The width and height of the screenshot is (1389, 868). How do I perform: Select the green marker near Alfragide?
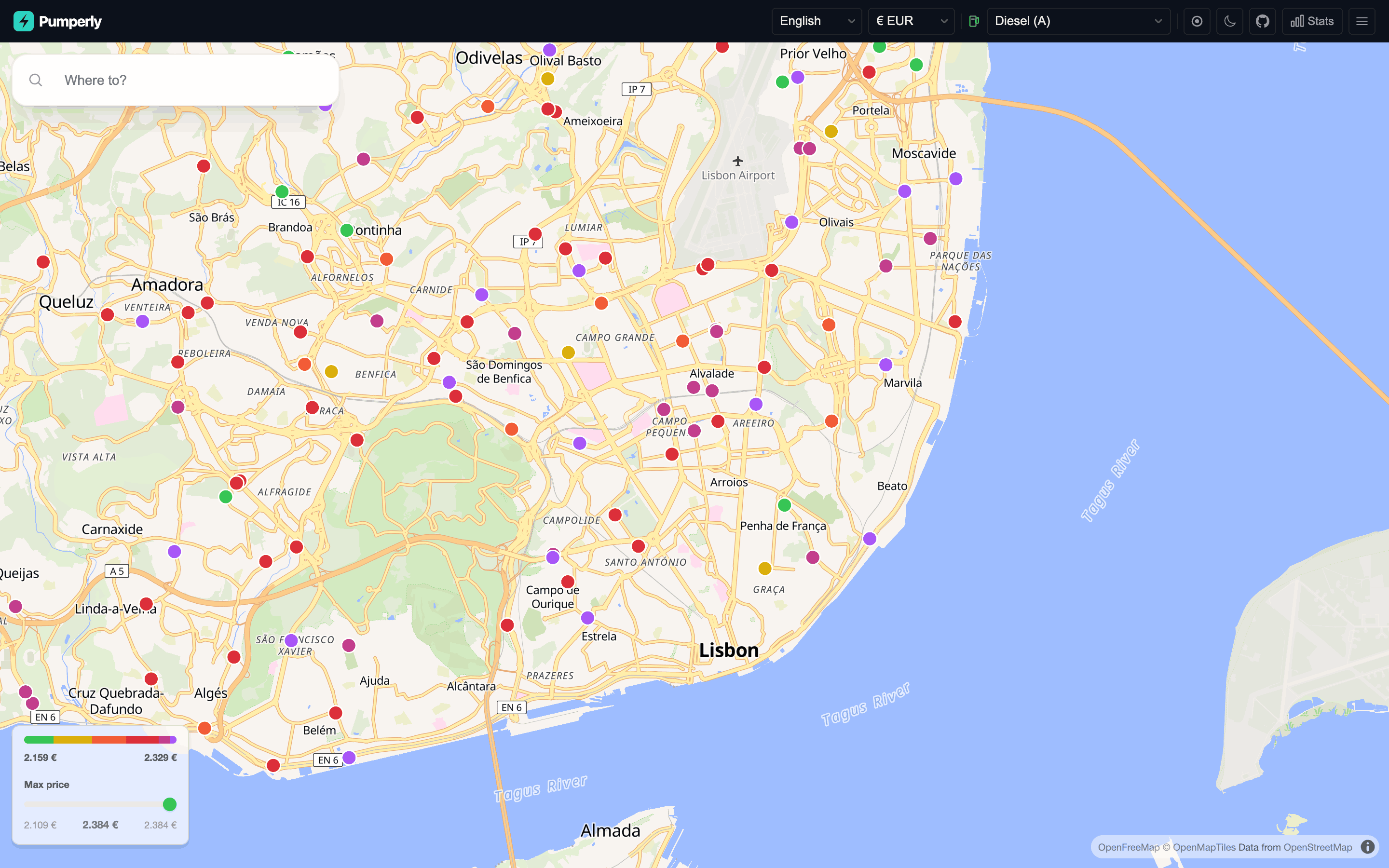click(226, 497)
